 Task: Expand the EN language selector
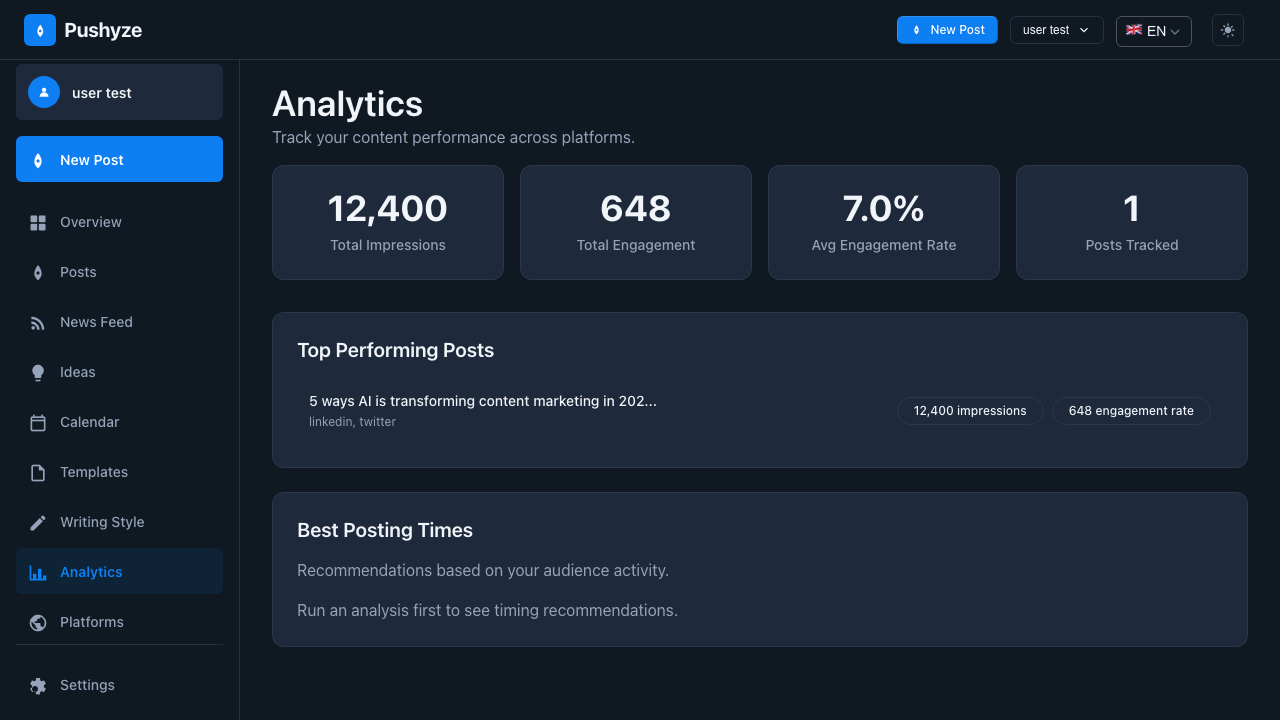(x=1153, y=31)
